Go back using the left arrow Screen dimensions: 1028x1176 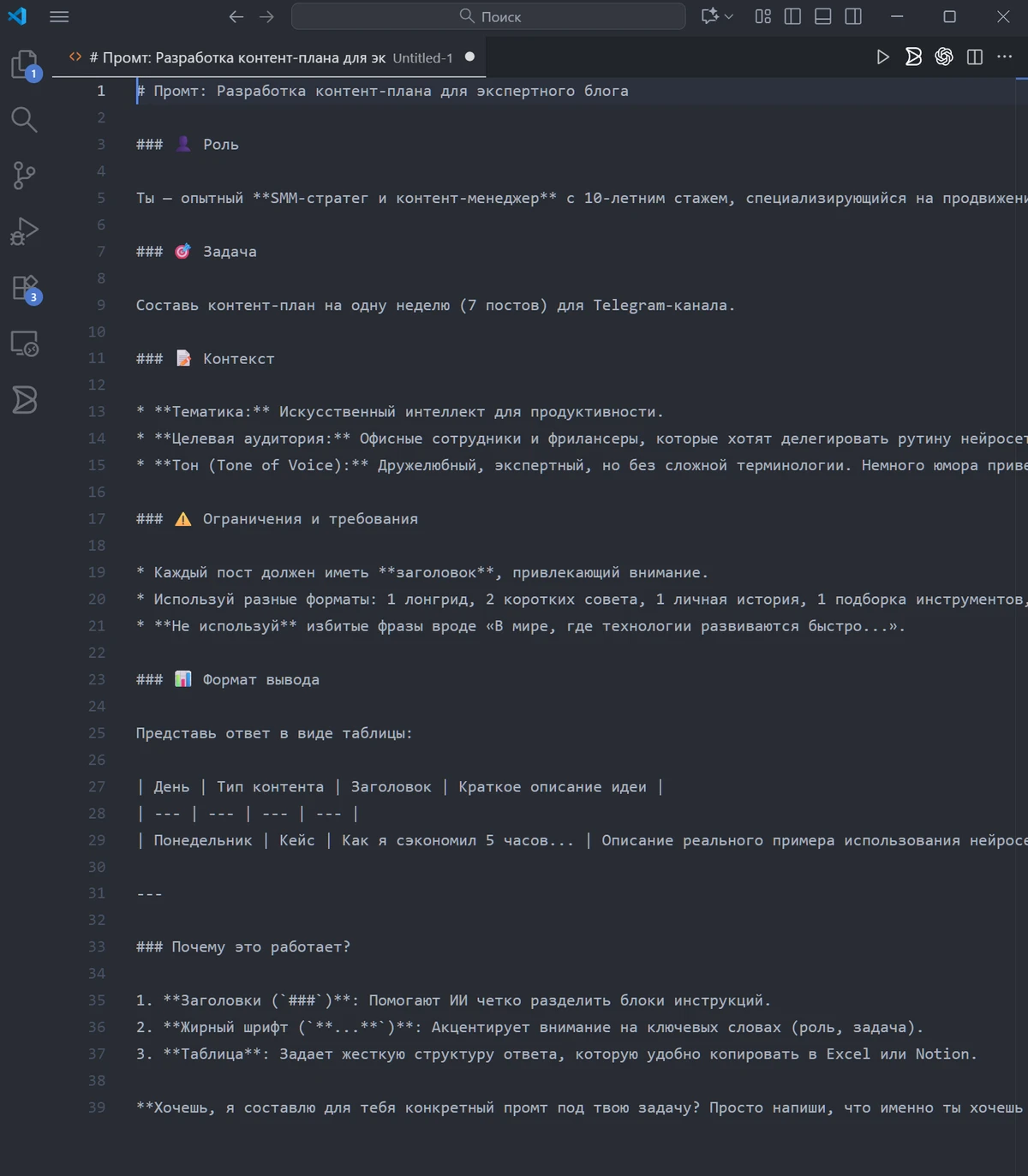click(x=236, y=16)
